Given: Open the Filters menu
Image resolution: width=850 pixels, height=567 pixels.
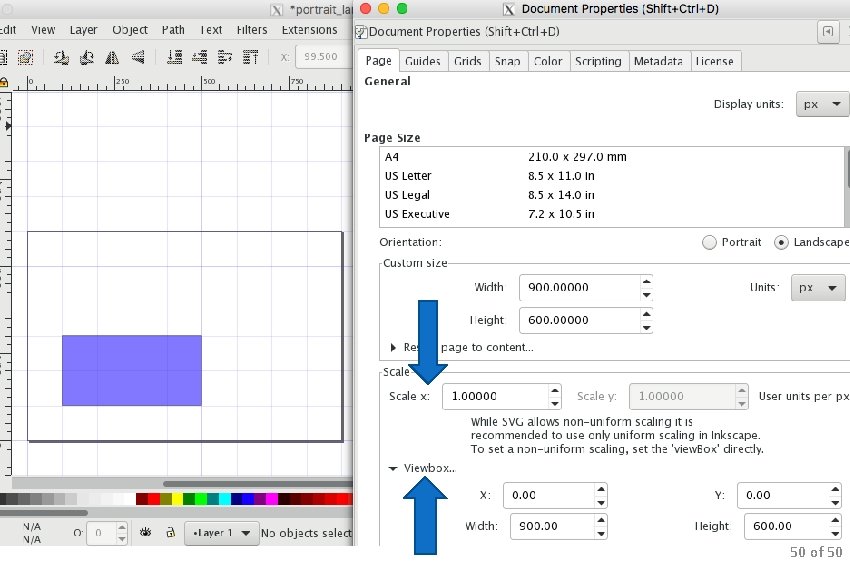Looking at the screenshot, I should pos(252,30).
